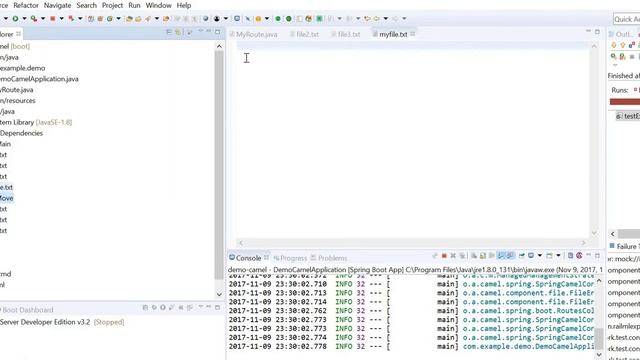Viewport: 640px width, 360px height.
Task: Maximize the editor area
Action: click(x=597, y=31)
